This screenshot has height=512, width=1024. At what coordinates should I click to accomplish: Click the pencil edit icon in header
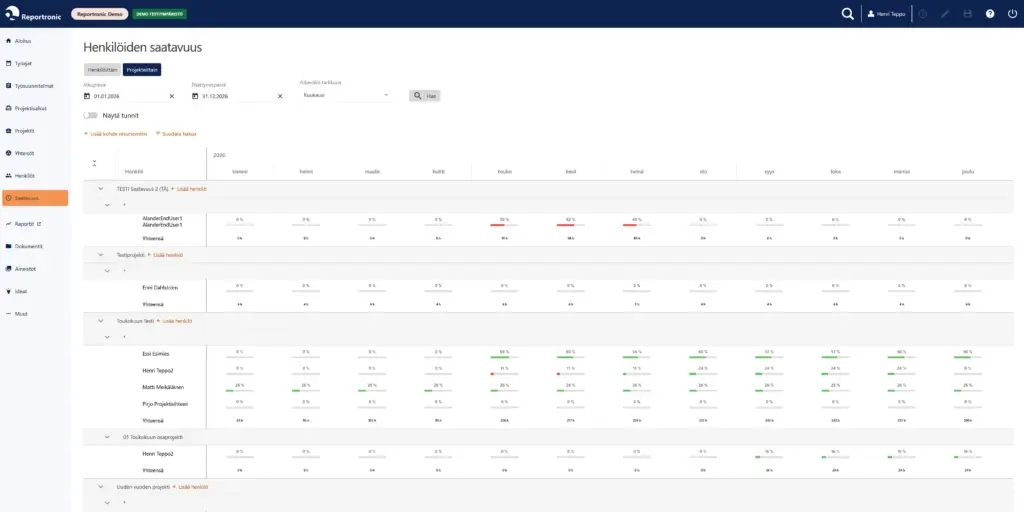pos(945,14)
